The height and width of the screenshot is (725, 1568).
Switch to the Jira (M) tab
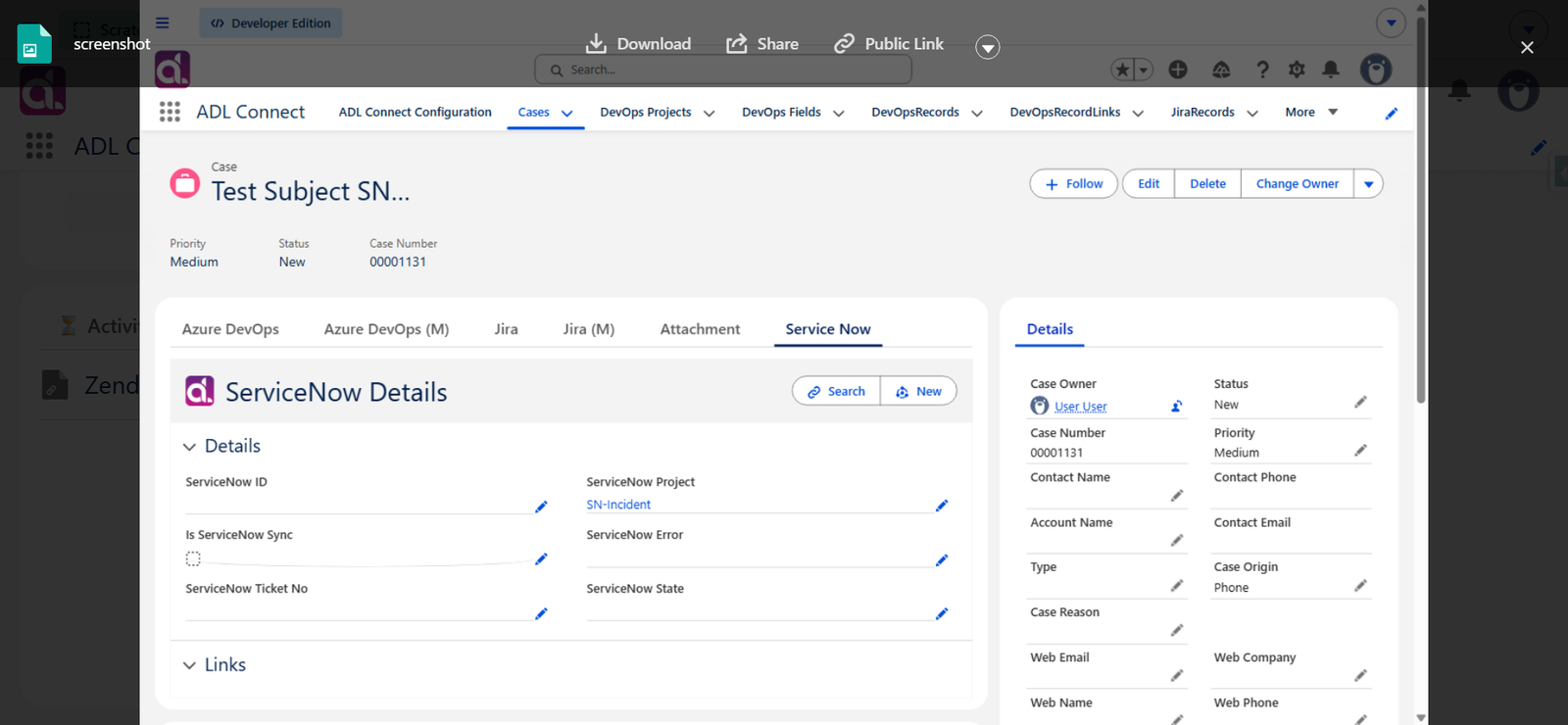pyautogui.click(x=589, y=329)
